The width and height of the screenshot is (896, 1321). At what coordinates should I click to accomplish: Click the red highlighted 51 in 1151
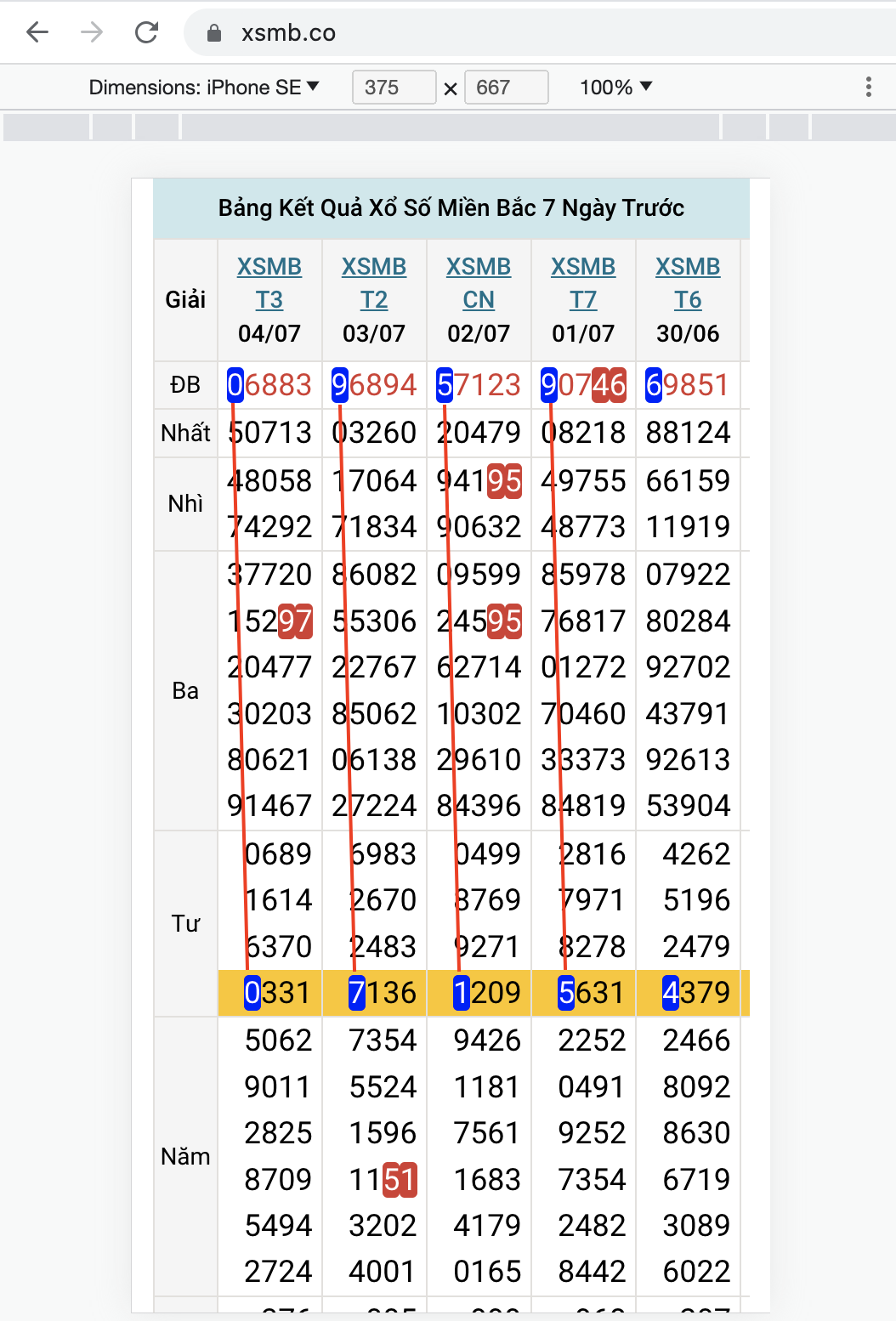400,1180
